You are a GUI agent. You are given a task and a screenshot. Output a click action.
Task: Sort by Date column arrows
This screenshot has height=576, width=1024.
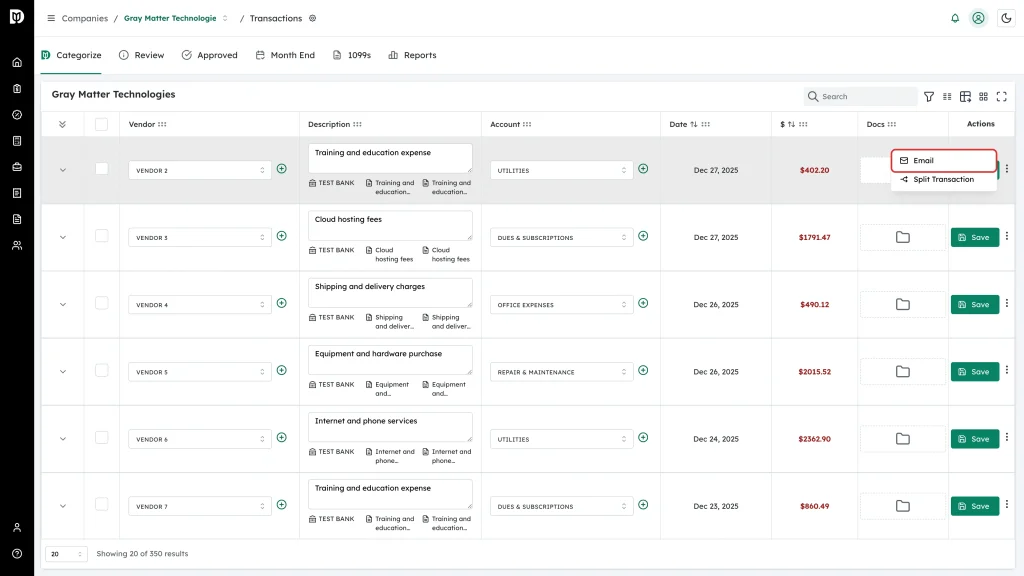(x=694, y=124)
